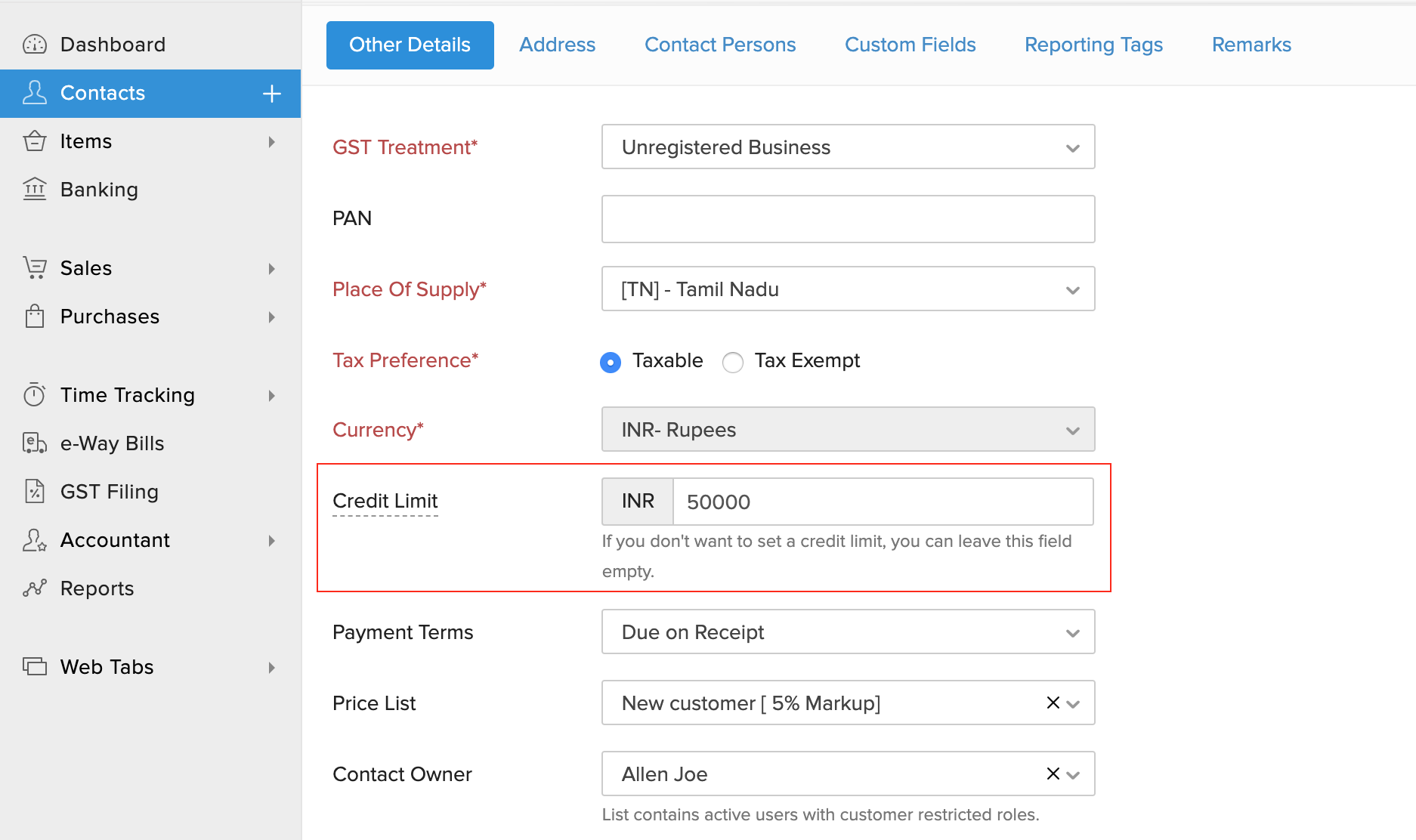Open Banking from the sidebar
Screen dimensions: 1416x840
tap(99, 189)
